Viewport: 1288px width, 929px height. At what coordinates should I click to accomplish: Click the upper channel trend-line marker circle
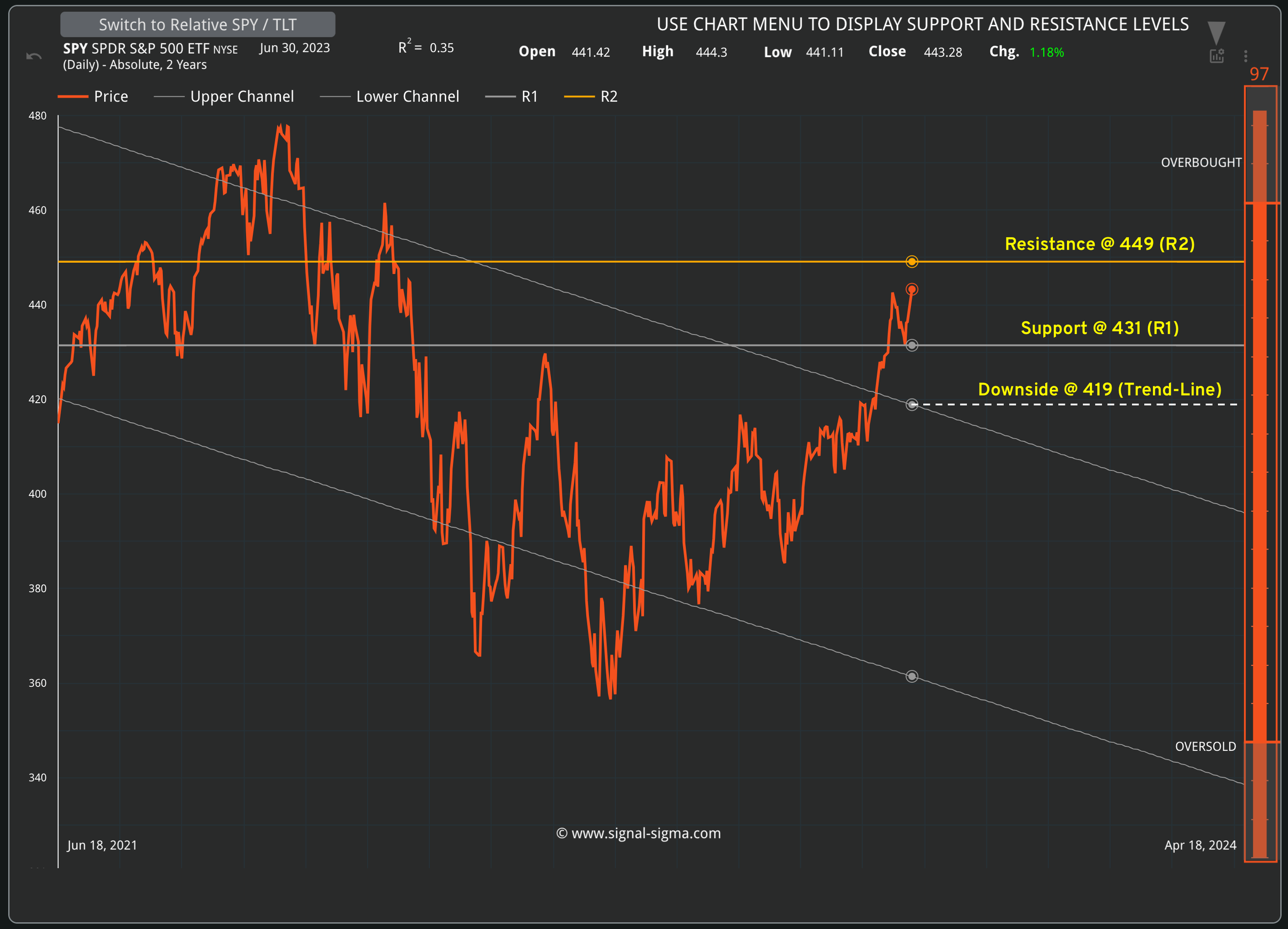tap(911, 405)
